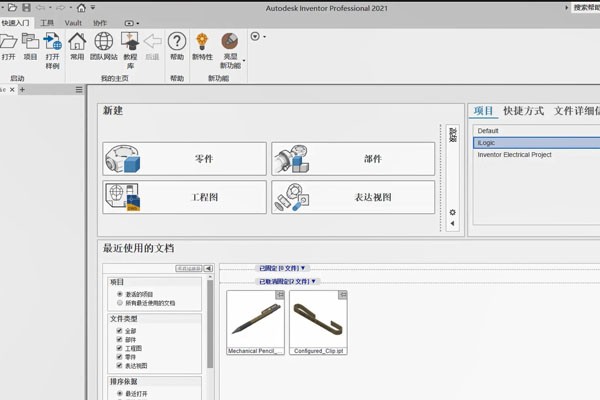The width and height of the screenshot is (600, 400).
Task: Open the Mechanical Pencil thumbnail
Action: click(255, 322)
